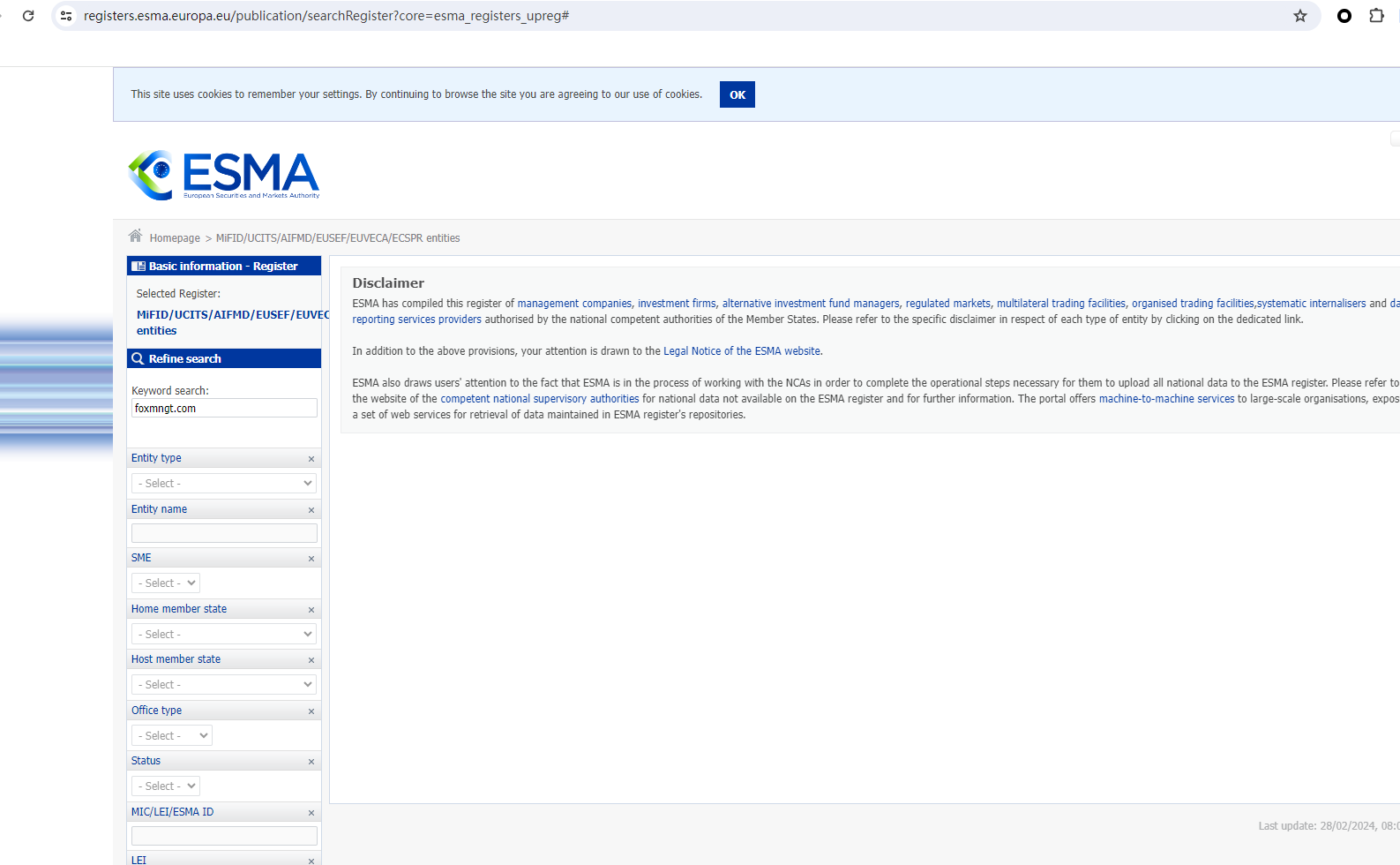
Task: Reload the page in browser
Action: point(28,16)
